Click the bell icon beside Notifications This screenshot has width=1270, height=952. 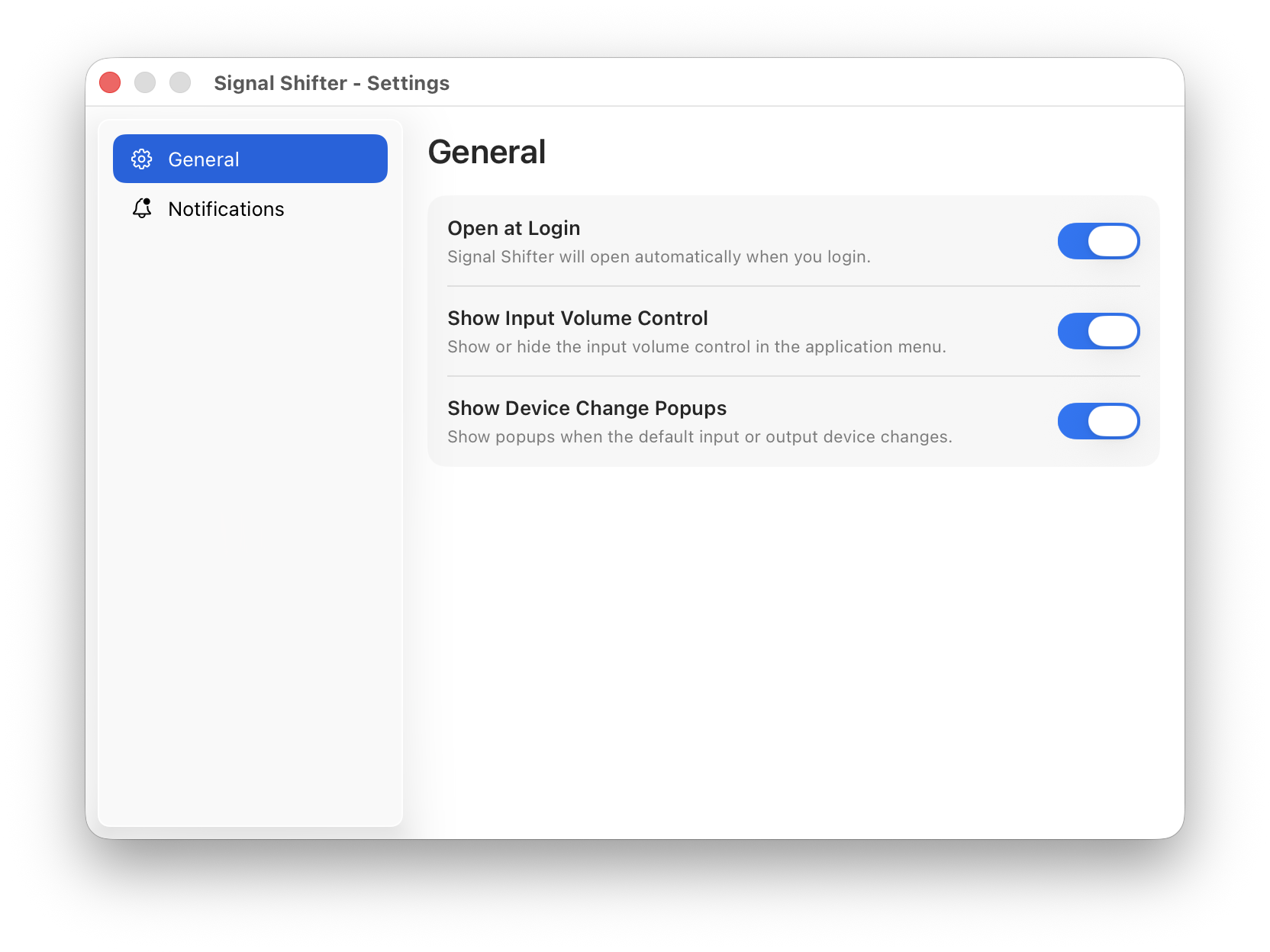(142, 208)
